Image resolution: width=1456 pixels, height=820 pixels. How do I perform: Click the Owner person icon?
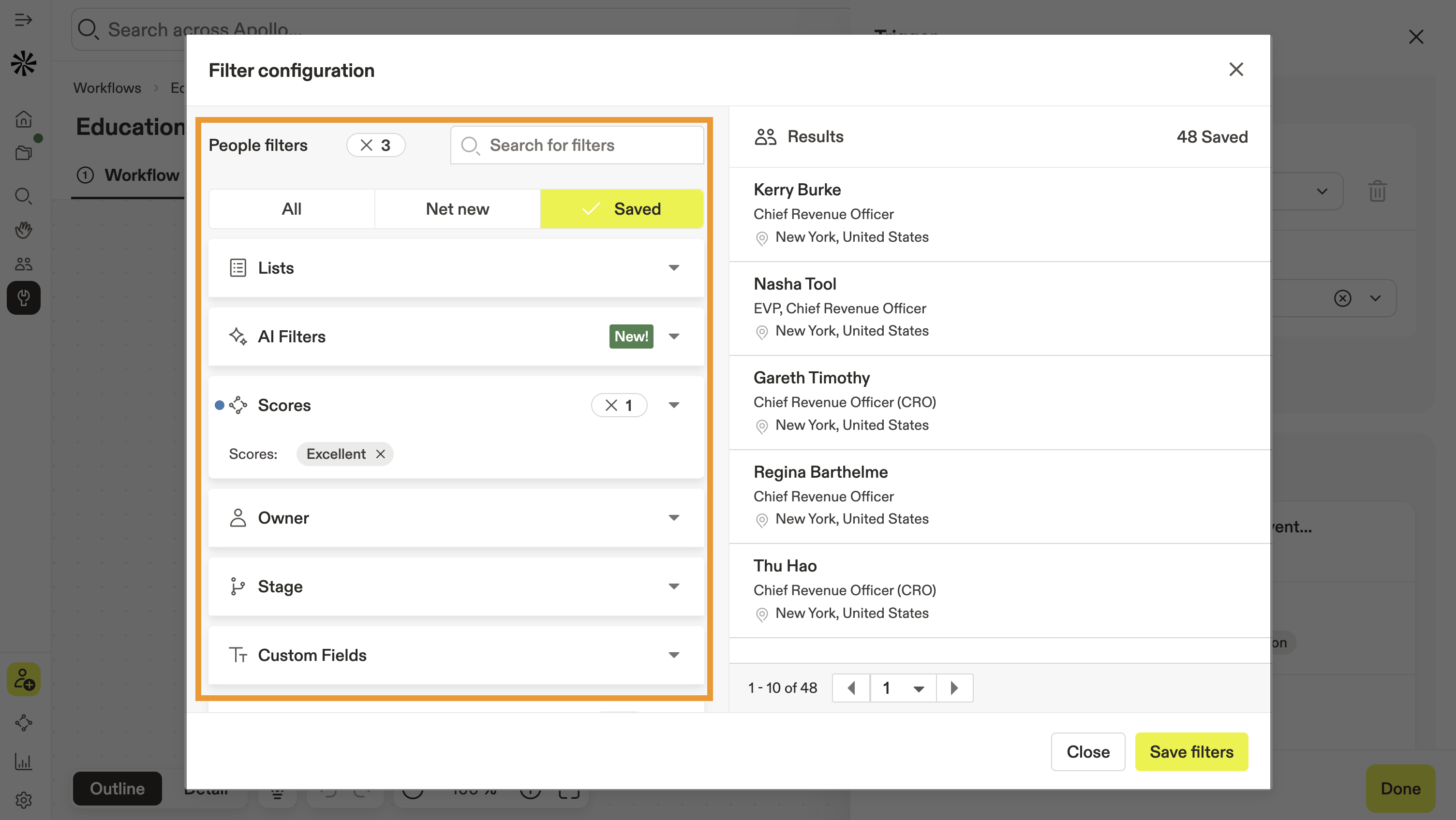238,518
